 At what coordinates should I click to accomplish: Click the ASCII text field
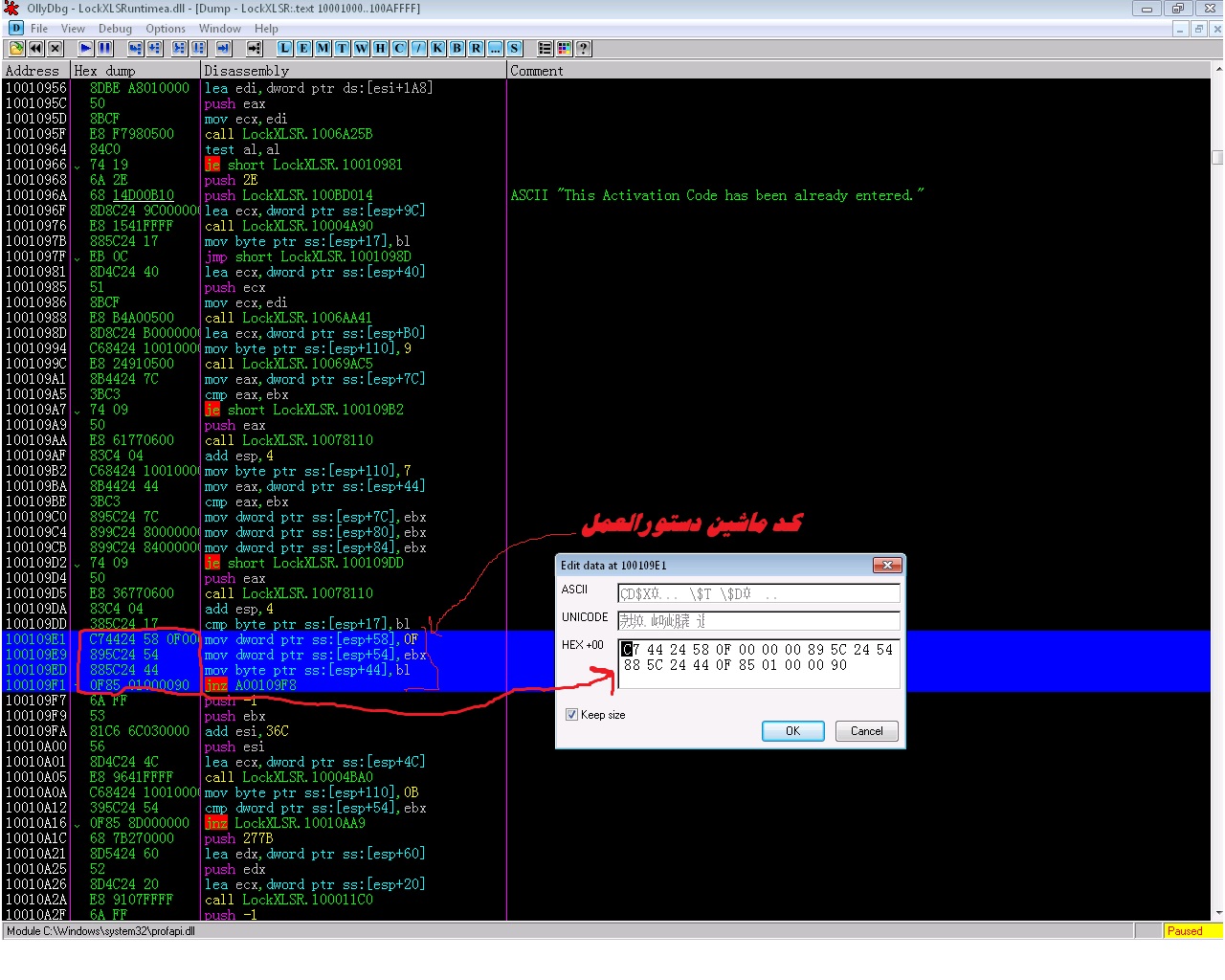(x=758, y=593)
